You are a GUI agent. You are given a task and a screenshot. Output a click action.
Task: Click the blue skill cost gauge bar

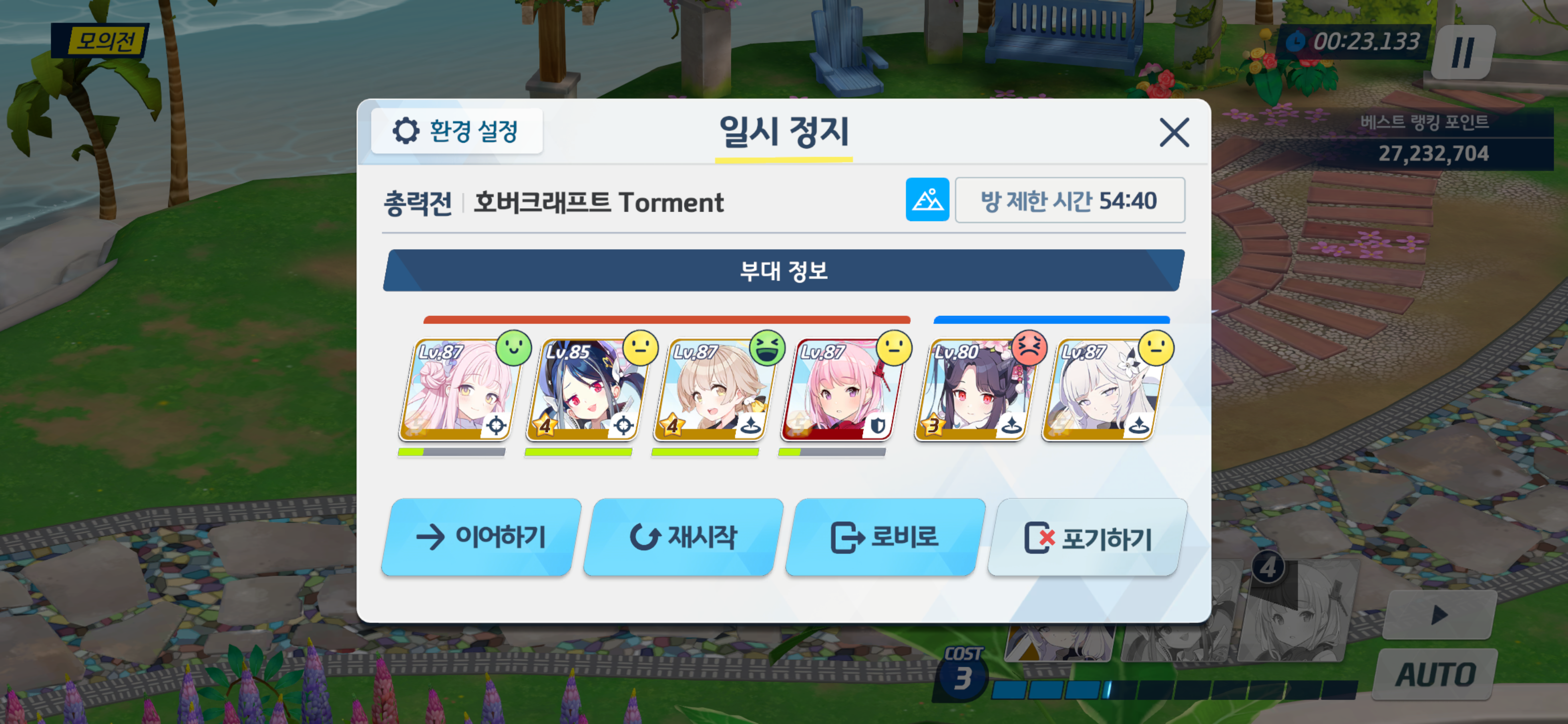[x=1173, y=690]
